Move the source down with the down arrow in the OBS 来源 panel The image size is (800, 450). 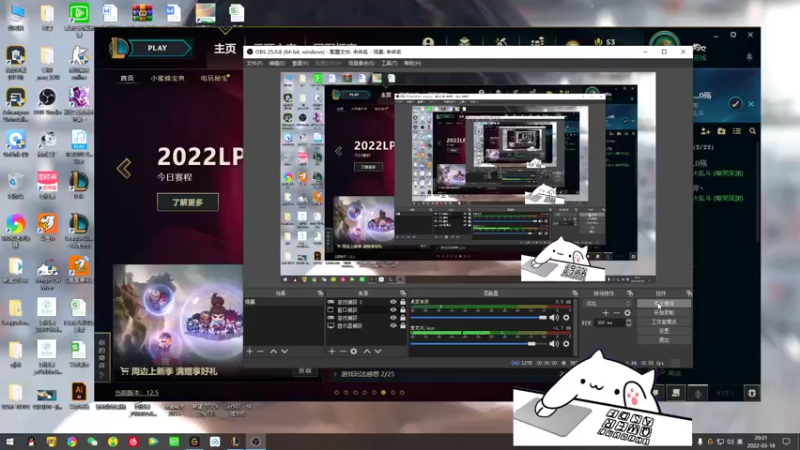(x=378, y=352)
